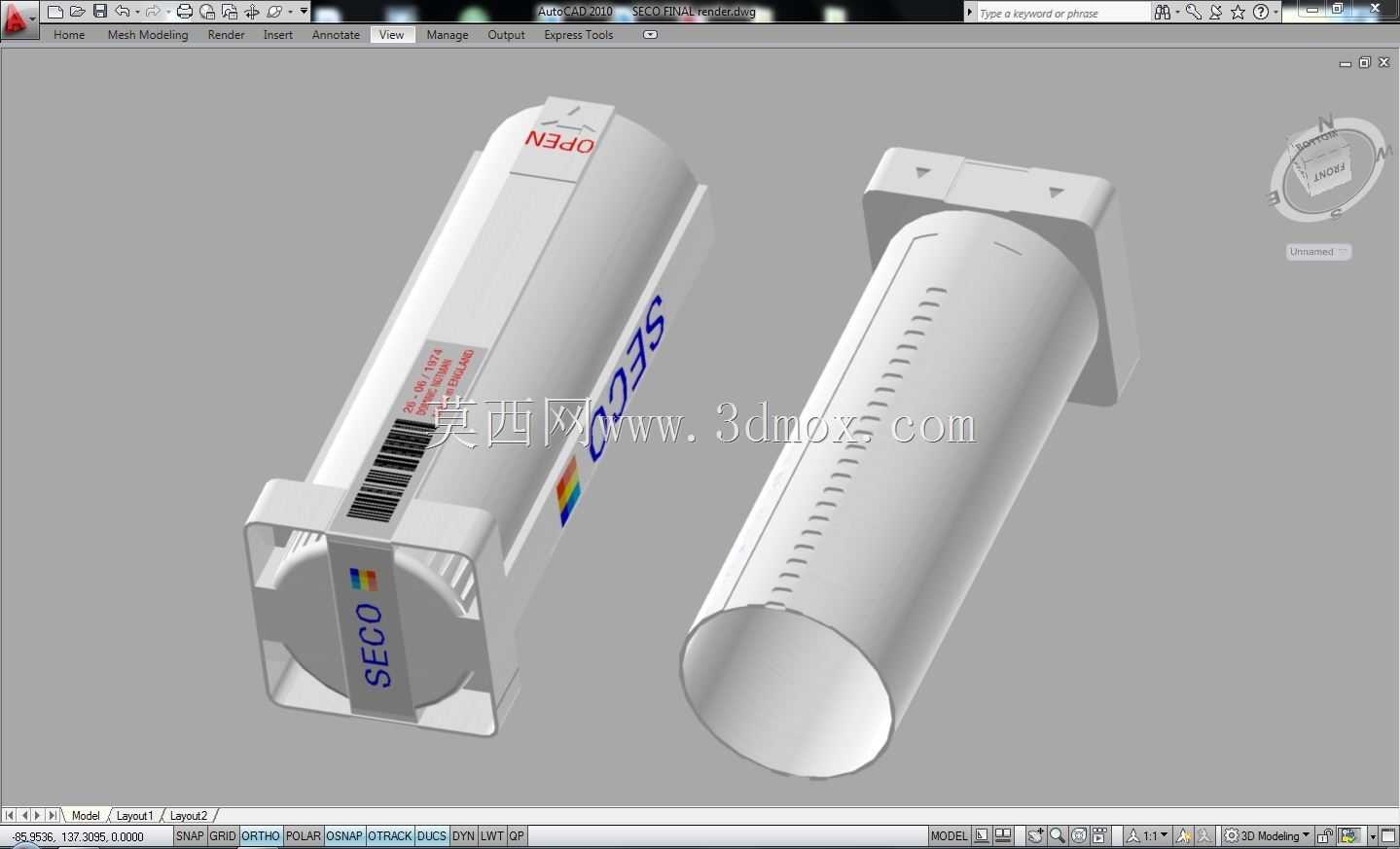
Task: Click the Redo arrow icon
Action: (153, 12)
